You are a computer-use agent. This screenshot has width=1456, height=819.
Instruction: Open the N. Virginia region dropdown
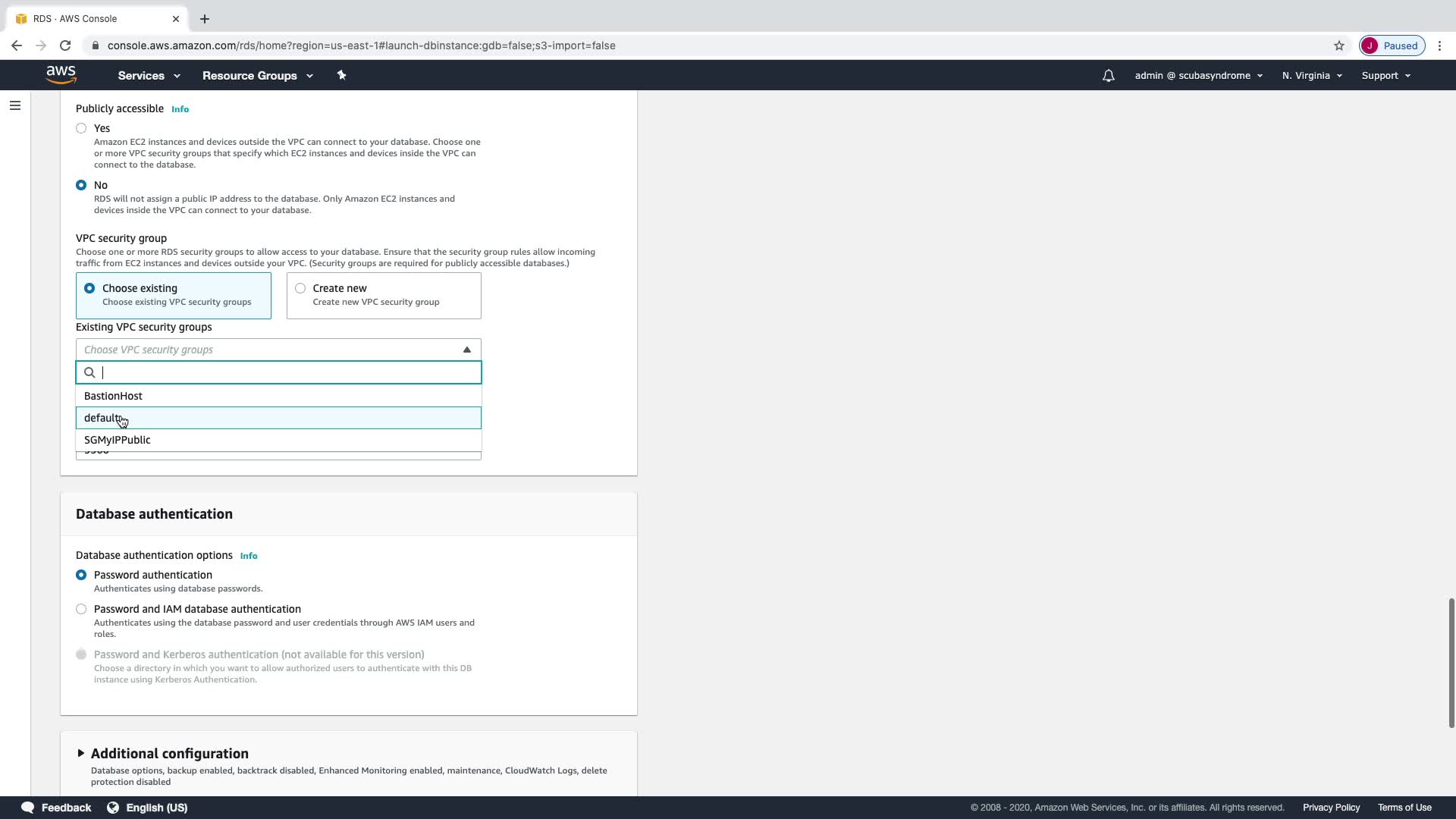[1311, 76]
